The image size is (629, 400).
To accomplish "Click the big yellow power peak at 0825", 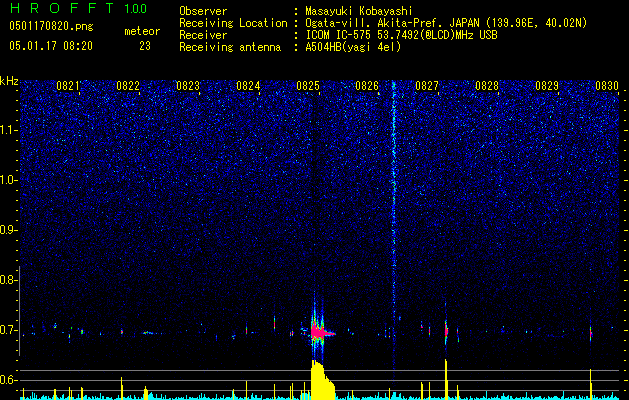I will point(321,380).
